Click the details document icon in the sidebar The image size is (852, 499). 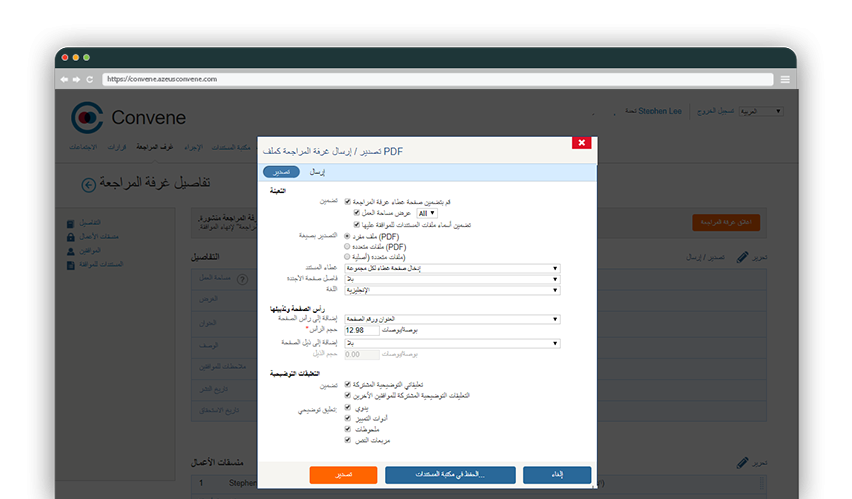click(x=71, y=223)
